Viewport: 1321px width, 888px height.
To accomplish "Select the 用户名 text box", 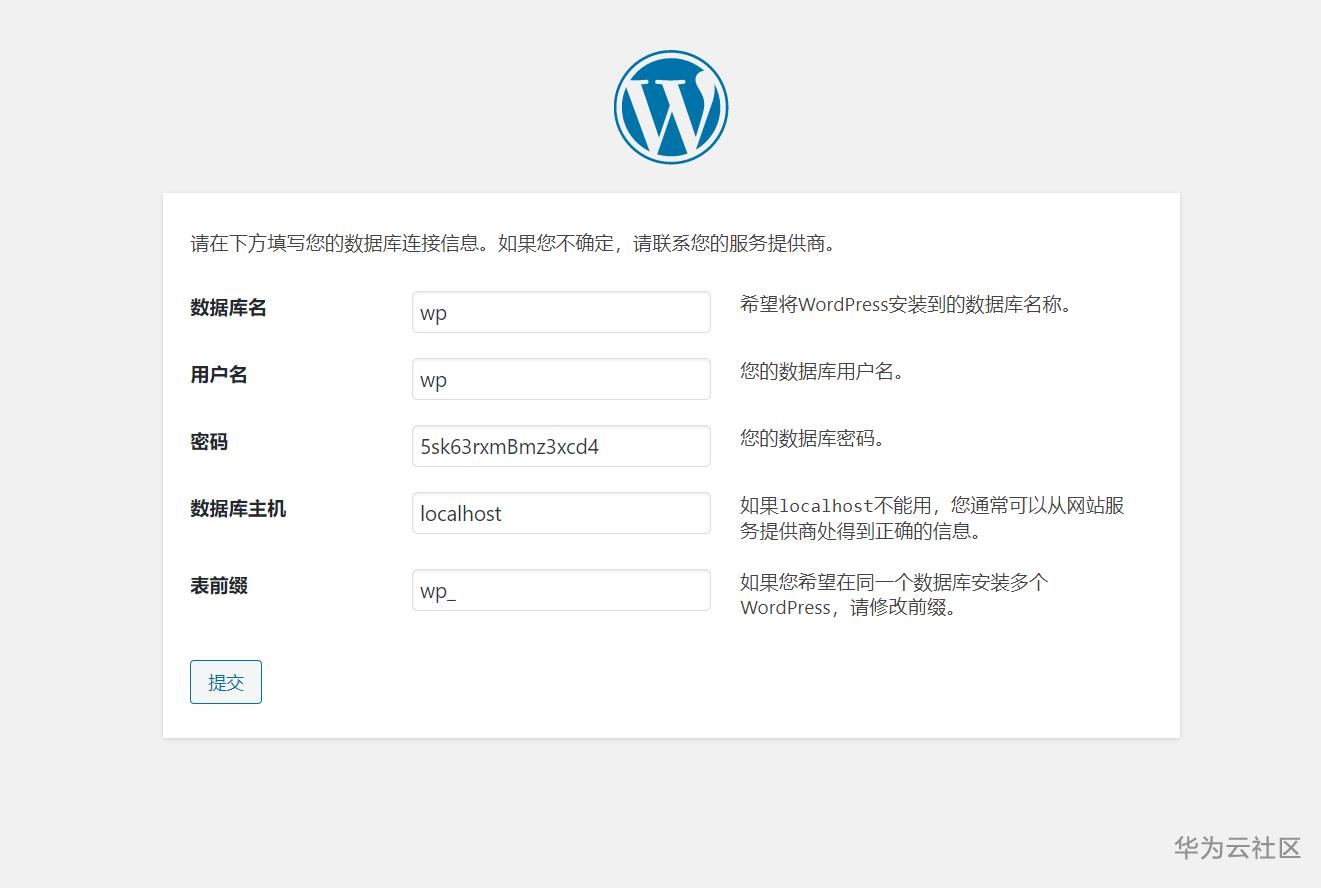I will 561,379.
